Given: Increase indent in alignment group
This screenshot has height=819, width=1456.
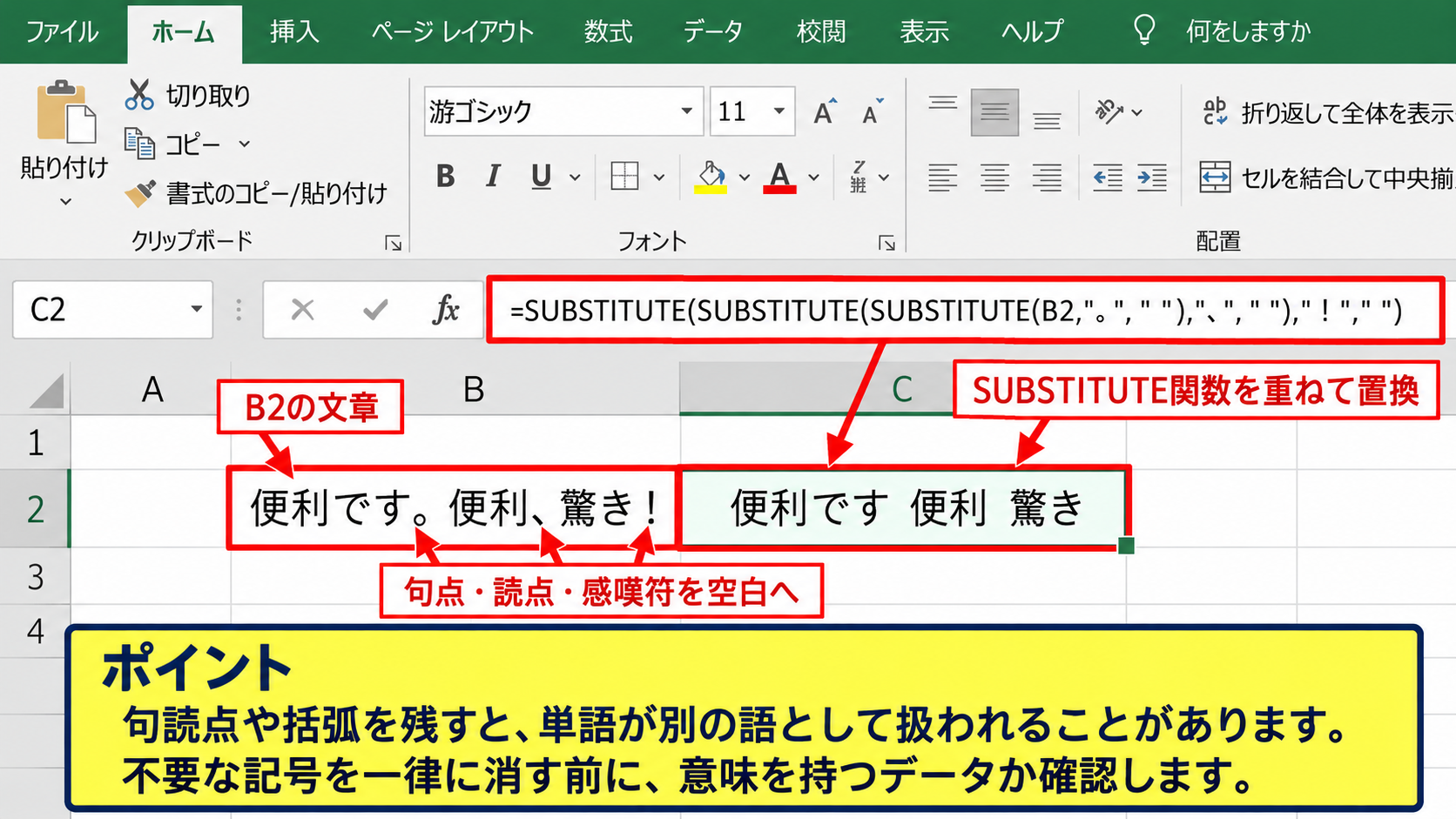Looking at the screenshot, I should pos(1152,178).
